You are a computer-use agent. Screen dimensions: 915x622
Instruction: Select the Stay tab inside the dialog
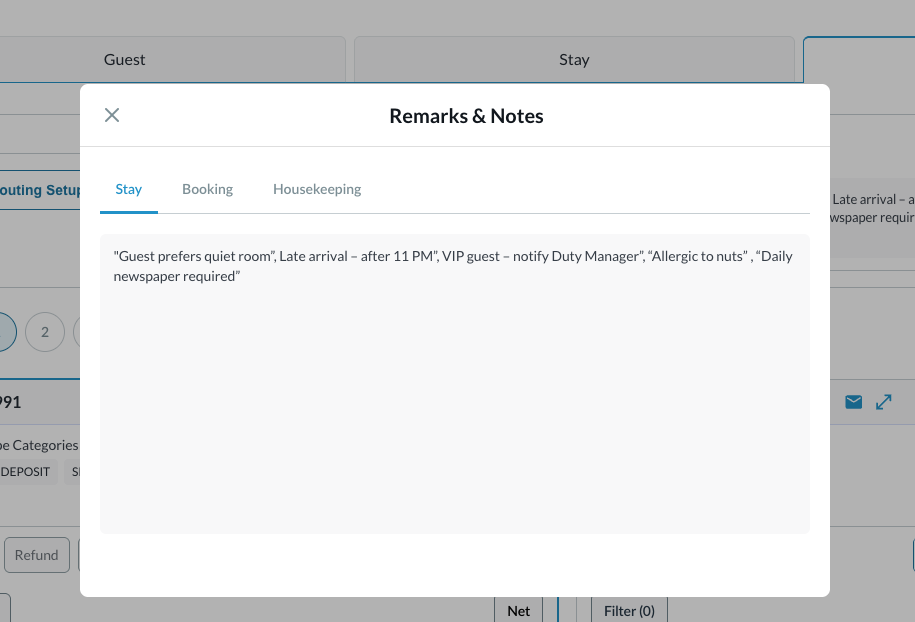[128, 189]
